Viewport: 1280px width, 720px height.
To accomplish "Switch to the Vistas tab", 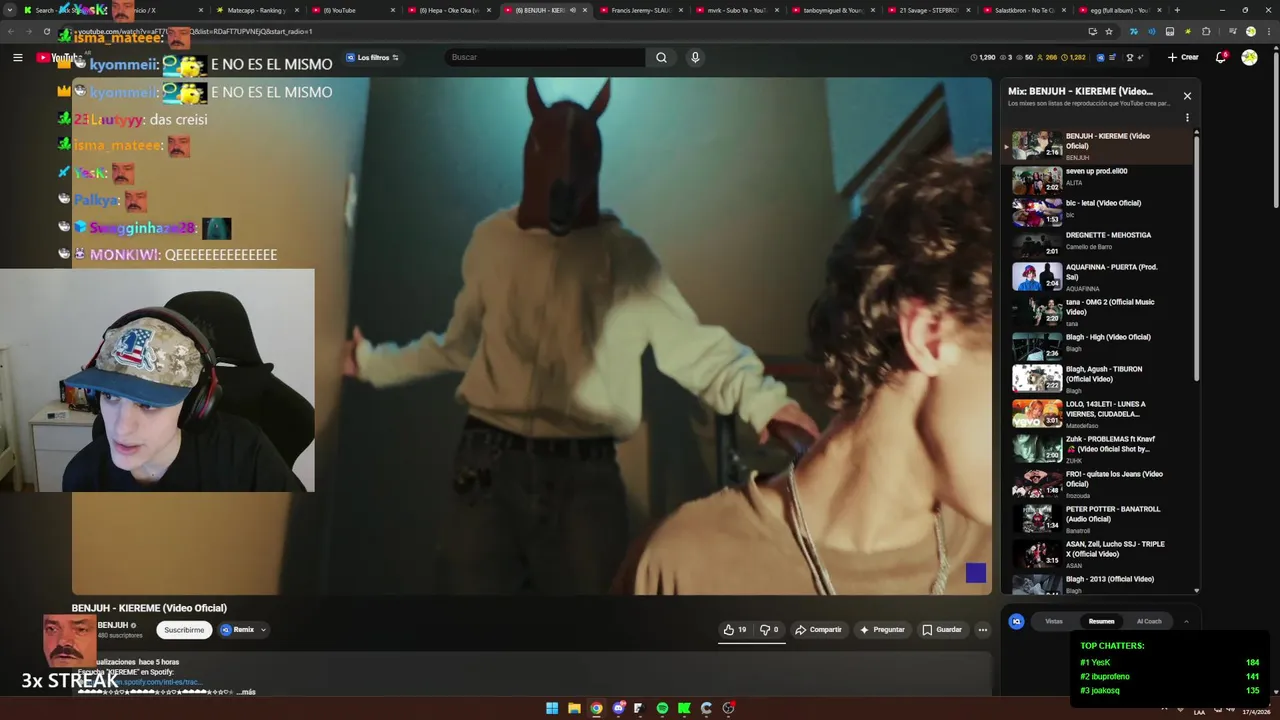I will point(1054,621).
